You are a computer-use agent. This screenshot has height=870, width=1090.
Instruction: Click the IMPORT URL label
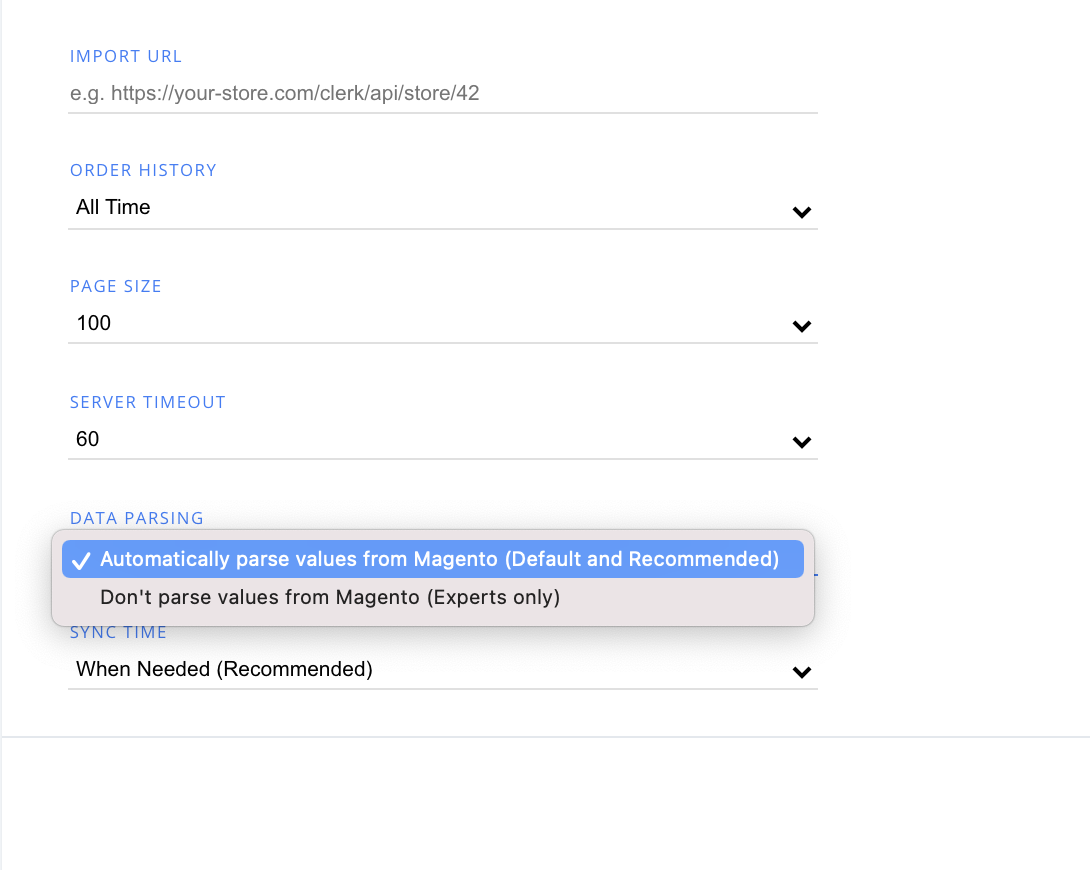126,57
